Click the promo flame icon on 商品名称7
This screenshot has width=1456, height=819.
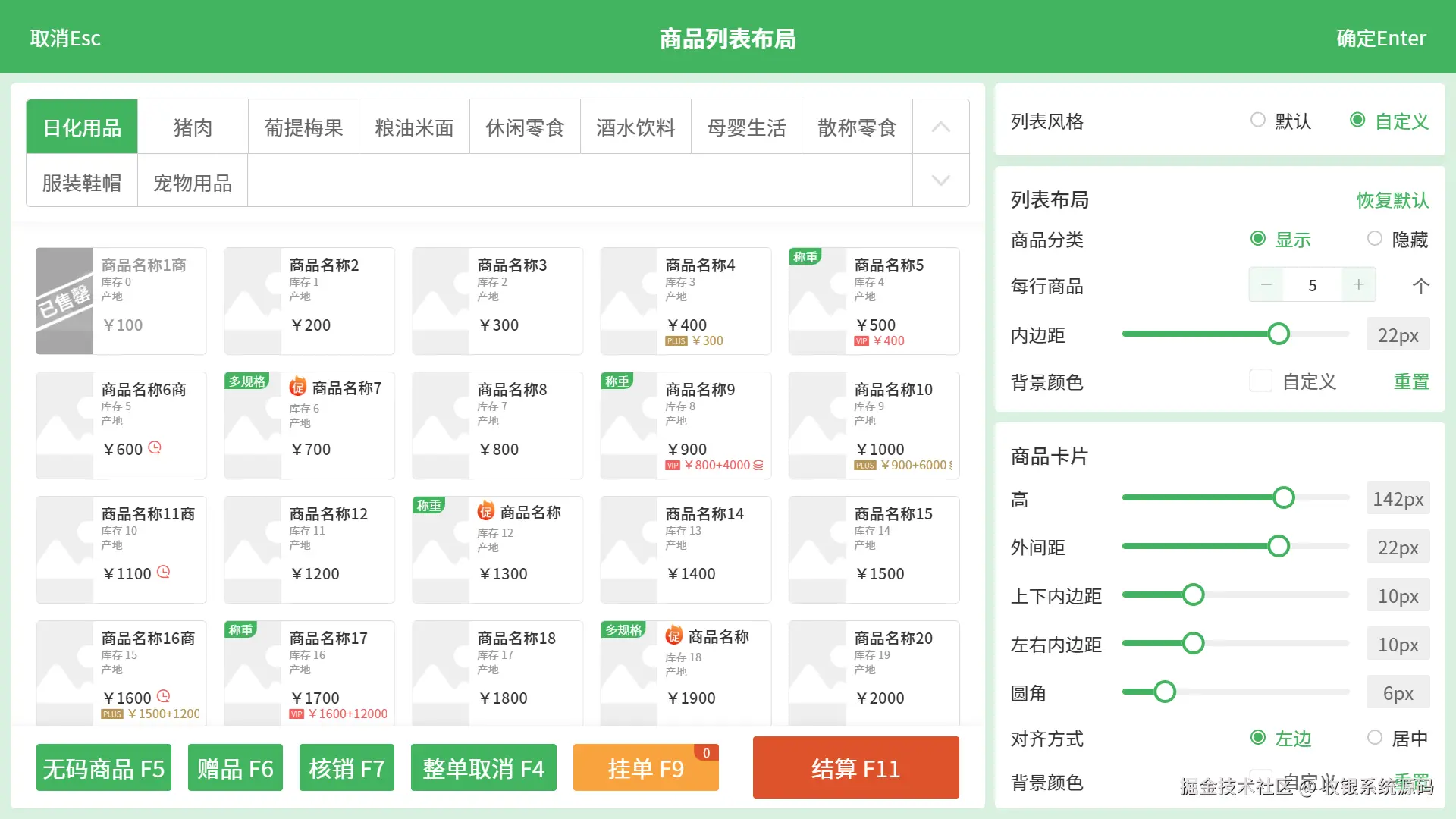297,387
